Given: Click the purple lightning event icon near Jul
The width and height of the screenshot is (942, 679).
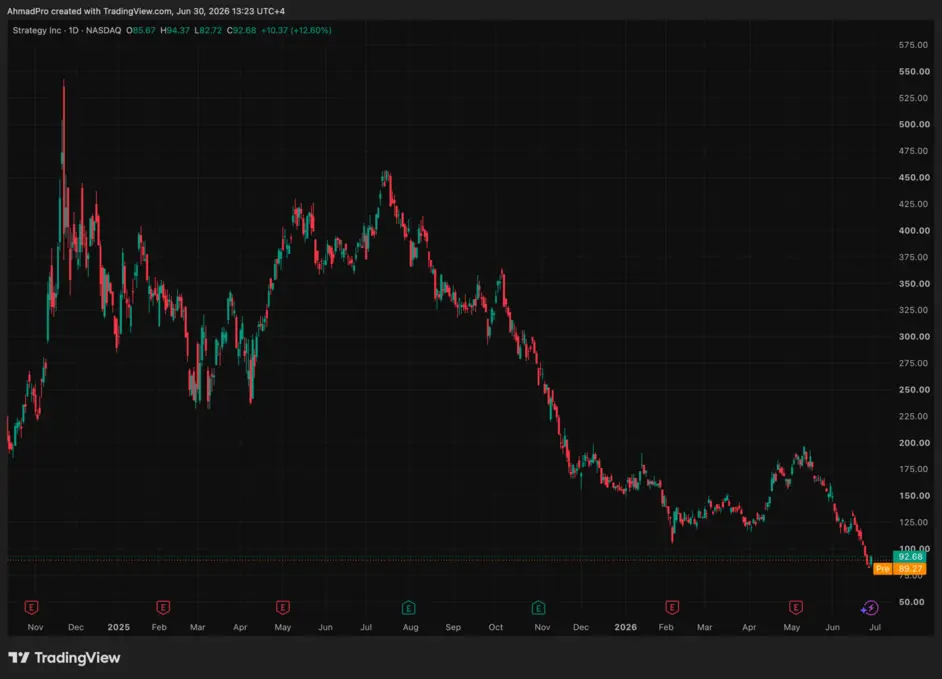Looking at the screenshot, I should coord(870,608).
